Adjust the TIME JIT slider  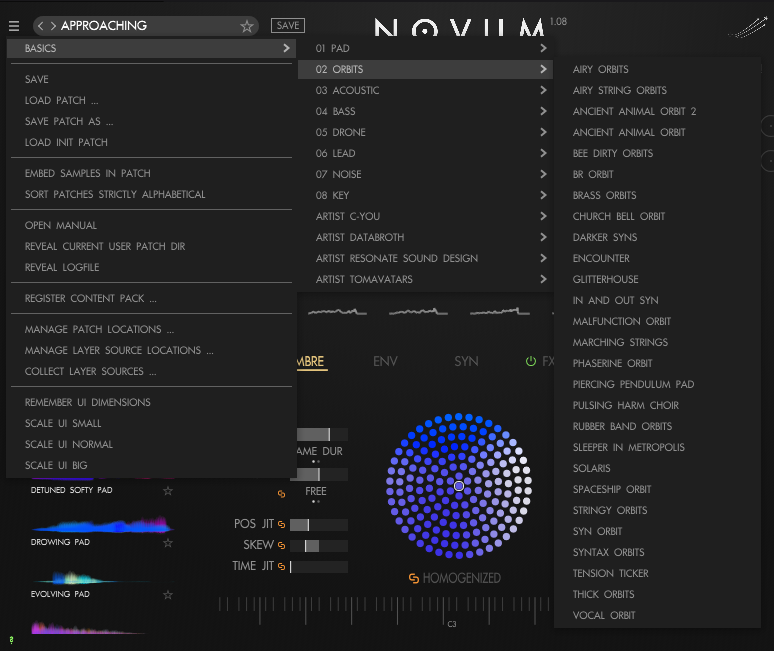[319, 567]
